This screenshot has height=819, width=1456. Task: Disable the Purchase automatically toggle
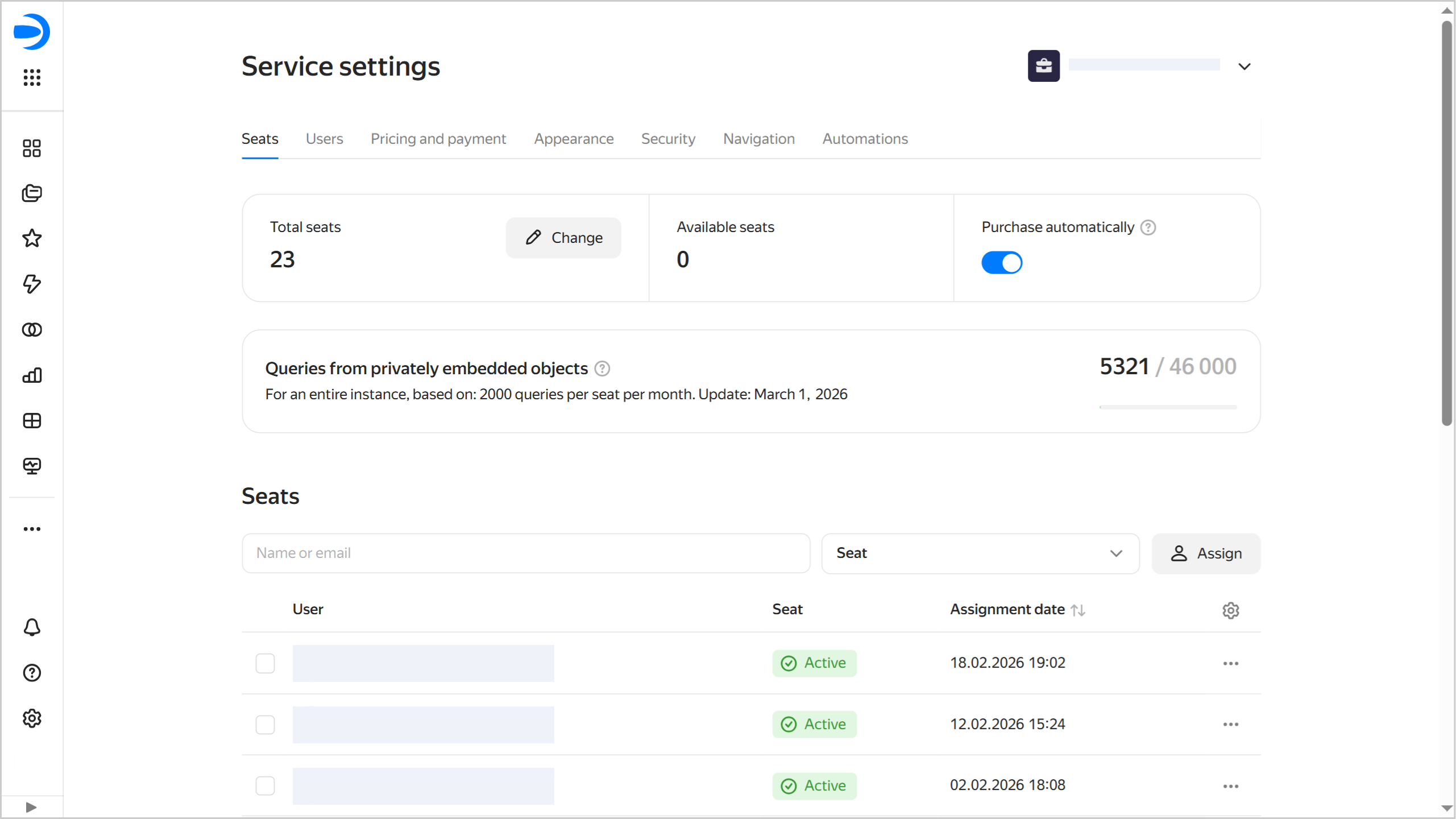(x=1002, y=263)
